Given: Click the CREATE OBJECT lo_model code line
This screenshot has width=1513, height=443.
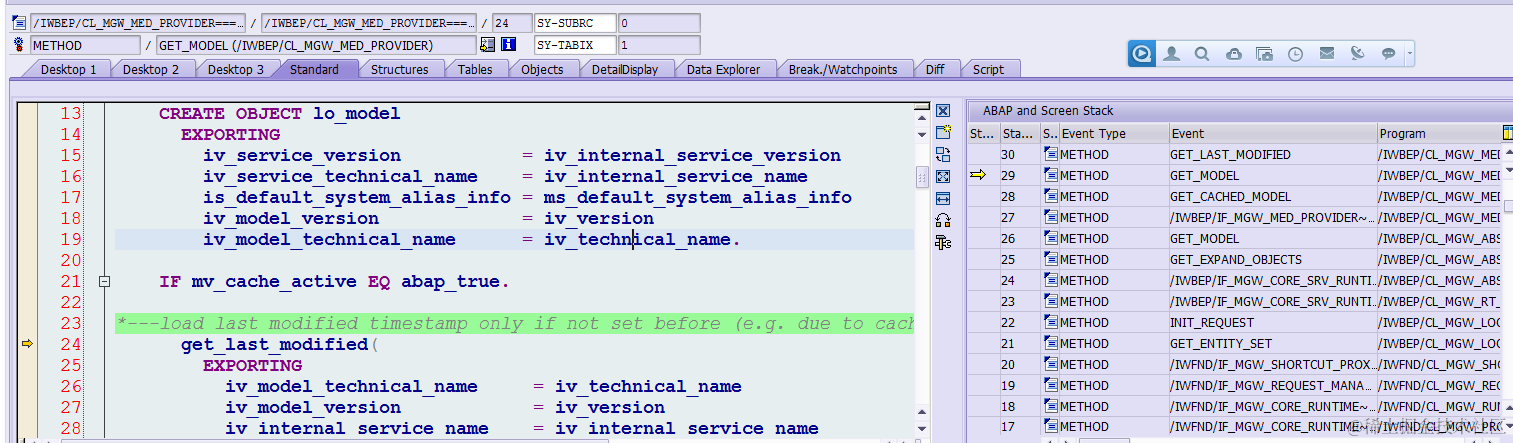Looking at the screenshot, I should point(279,113).
